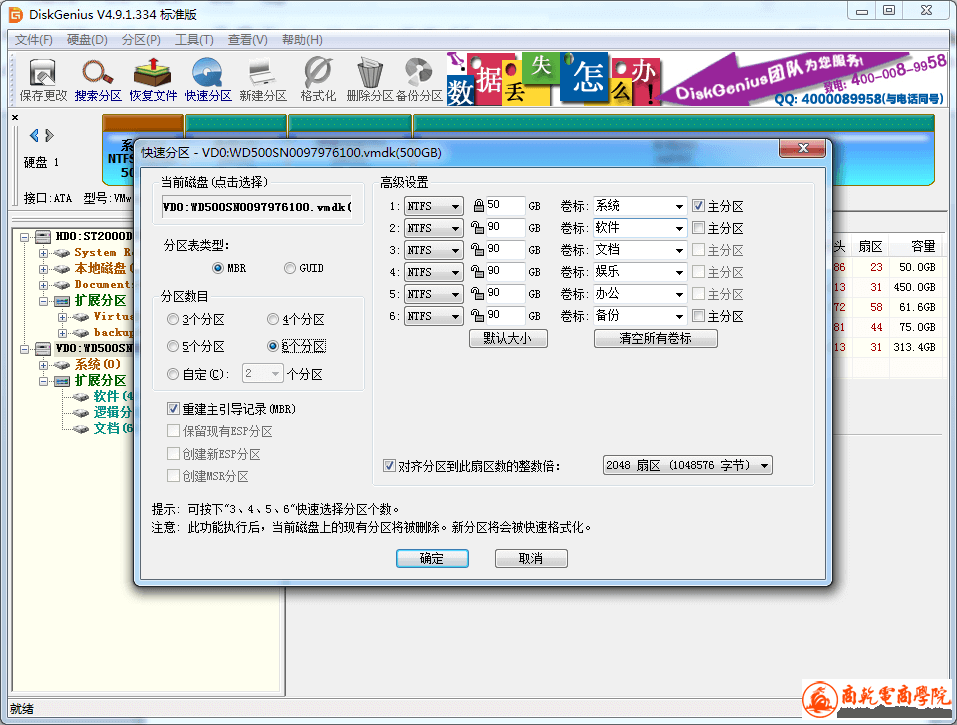Click the current disk selection field VD0:WD500SN

pos(258,207)
